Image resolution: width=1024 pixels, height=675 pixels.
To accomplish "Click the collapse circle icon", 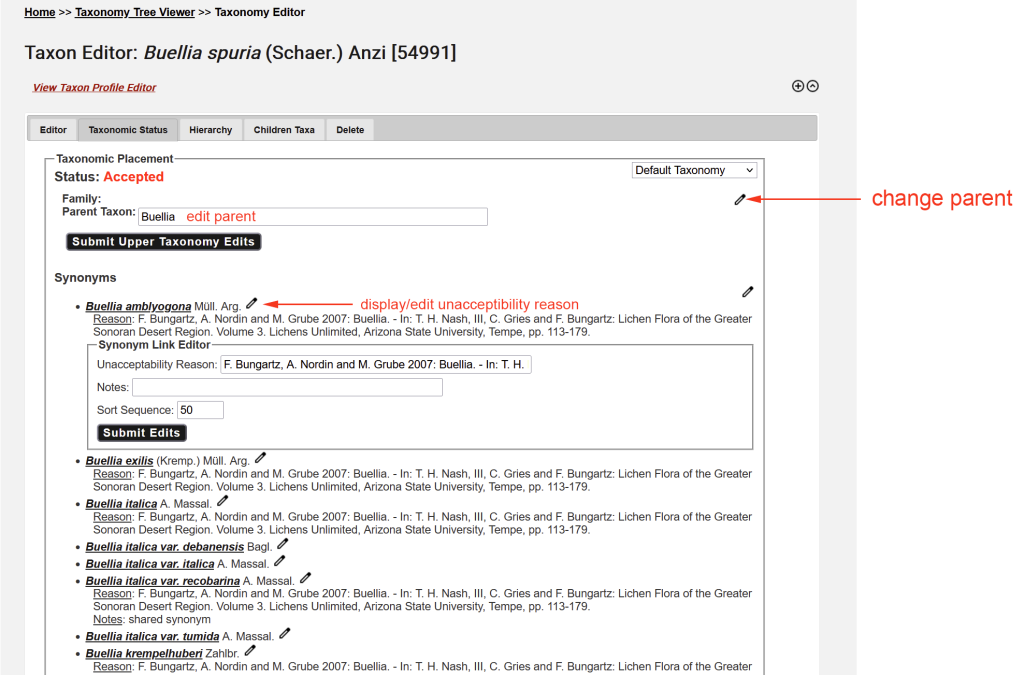I will 813,86.
